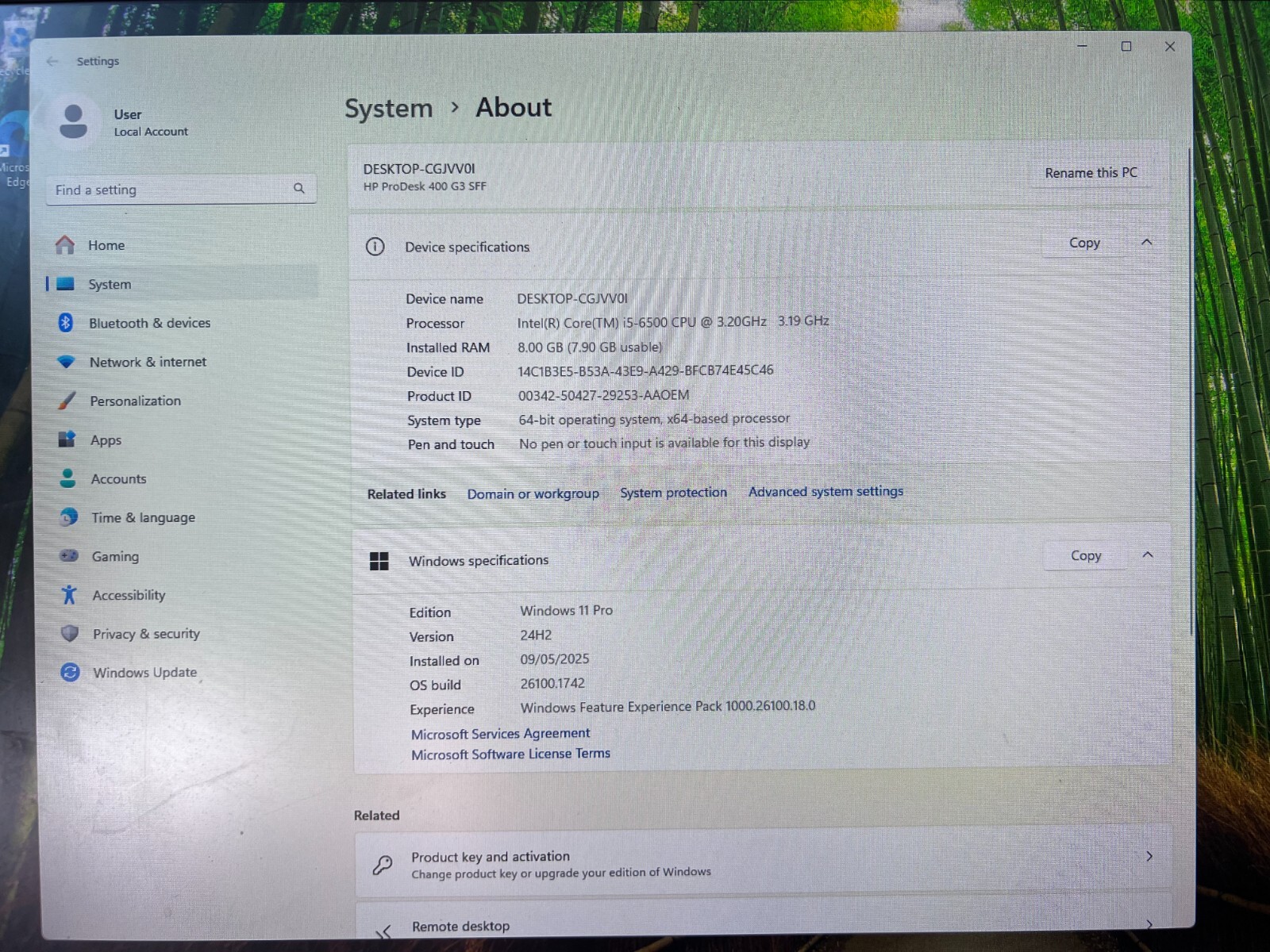Click the Device specifications info icon
Image resolution: width=1270 pixels, height=952 pixels.
click(375, 247)
